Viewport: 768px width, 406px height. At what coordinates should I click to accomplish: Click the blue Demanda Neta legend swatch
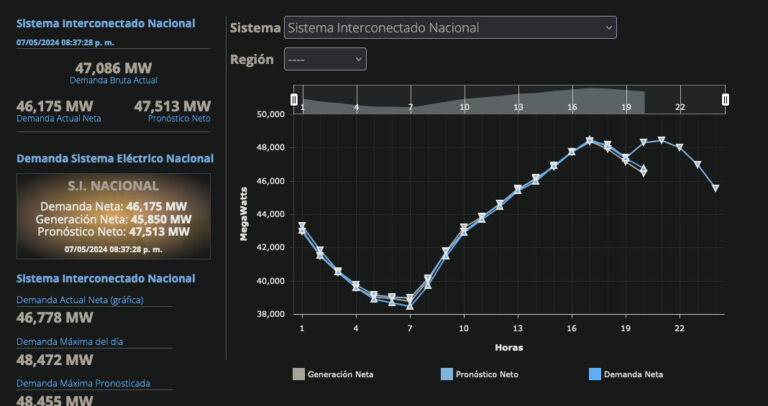(596, 375)
